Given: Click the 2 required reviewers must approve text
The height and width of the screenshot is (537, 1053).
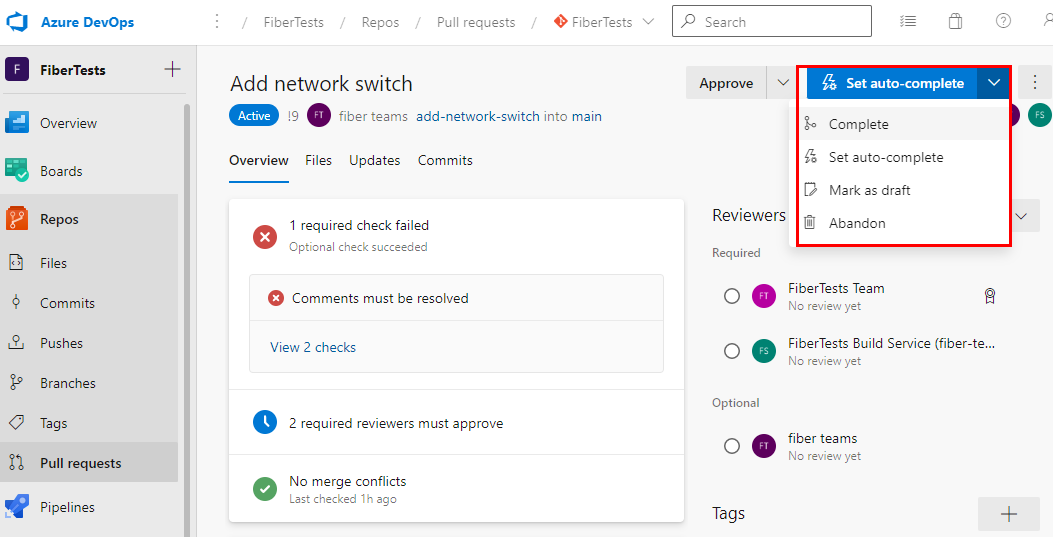Looking at the screenshot, I should pos(396,423).
